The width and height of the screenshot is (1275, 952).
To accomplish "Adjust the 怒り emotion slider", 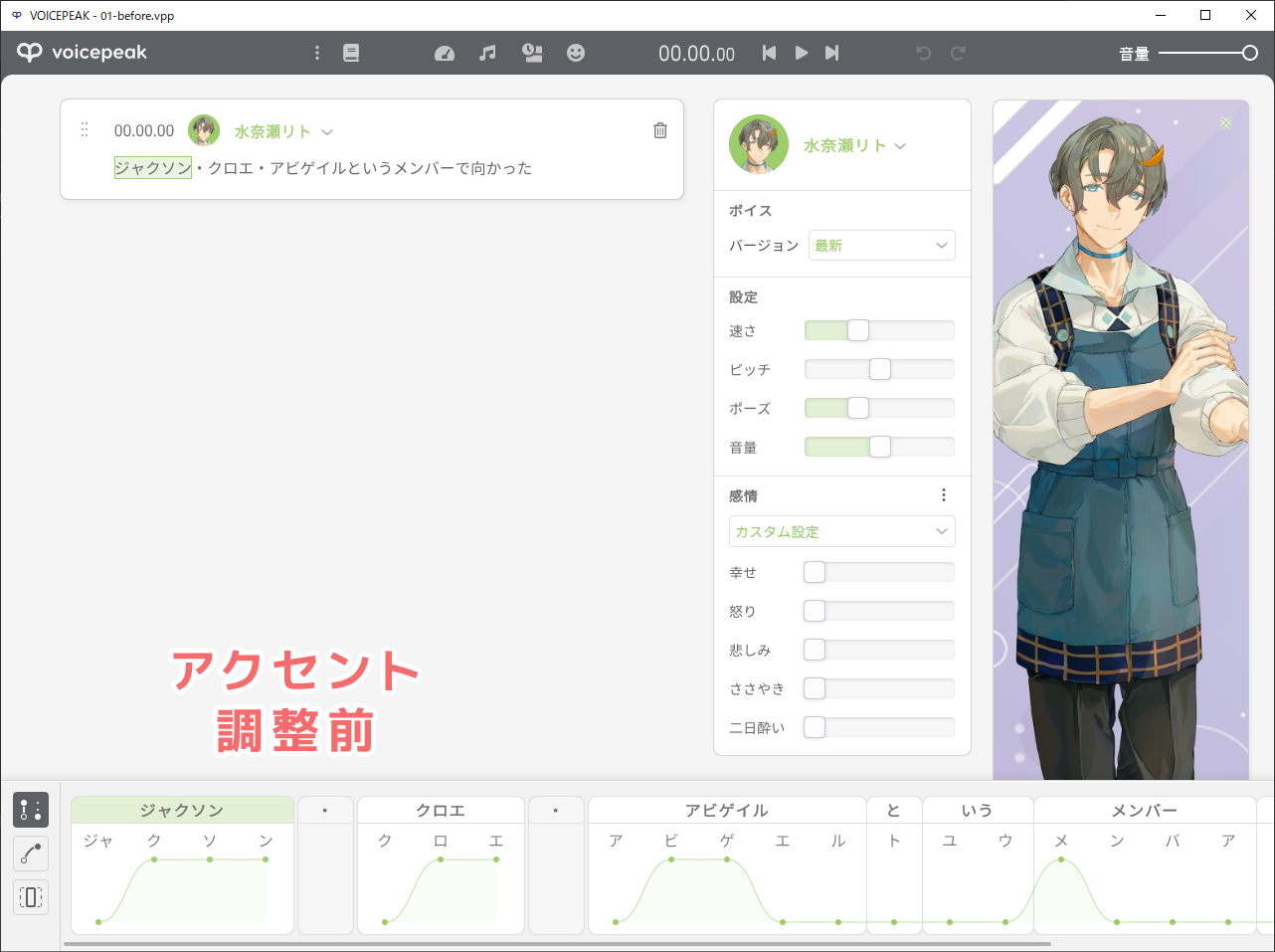I will point(879,611).
